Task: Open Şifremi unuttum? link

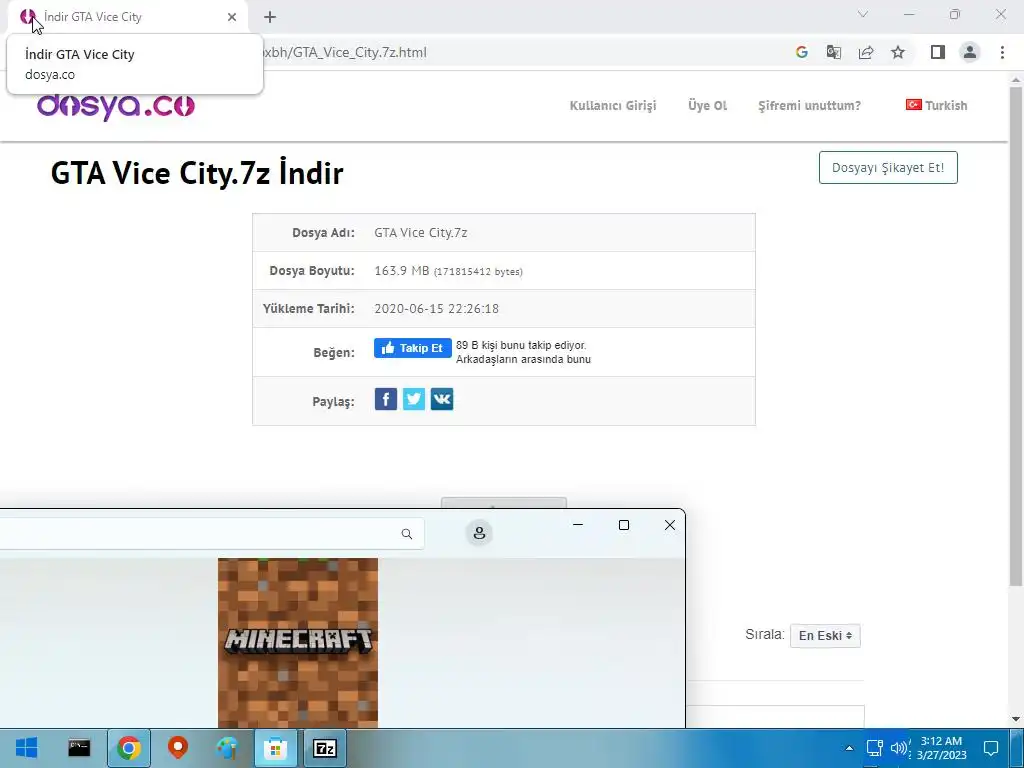Action: coord(809,105)
